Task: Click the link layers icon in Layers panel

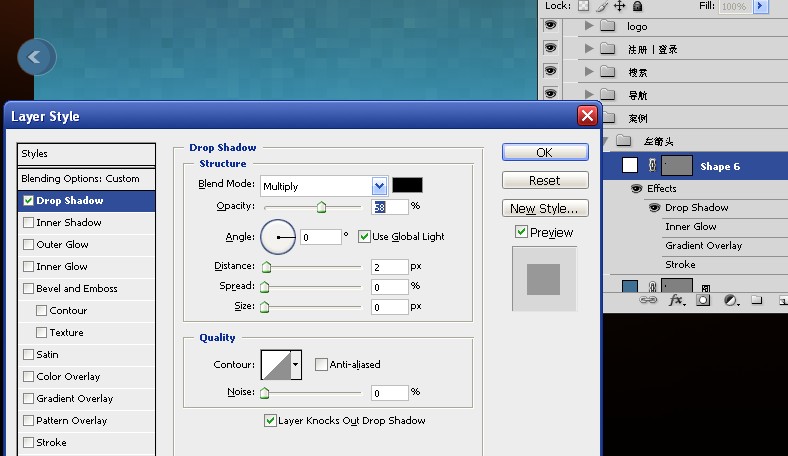Action: [x=648, y=300]
